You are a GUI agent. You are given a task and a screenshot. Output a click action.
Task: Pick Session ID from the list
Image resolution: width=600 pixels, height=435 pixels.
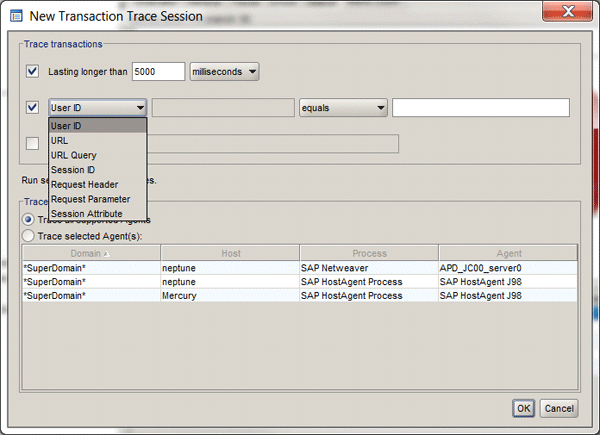72,170
